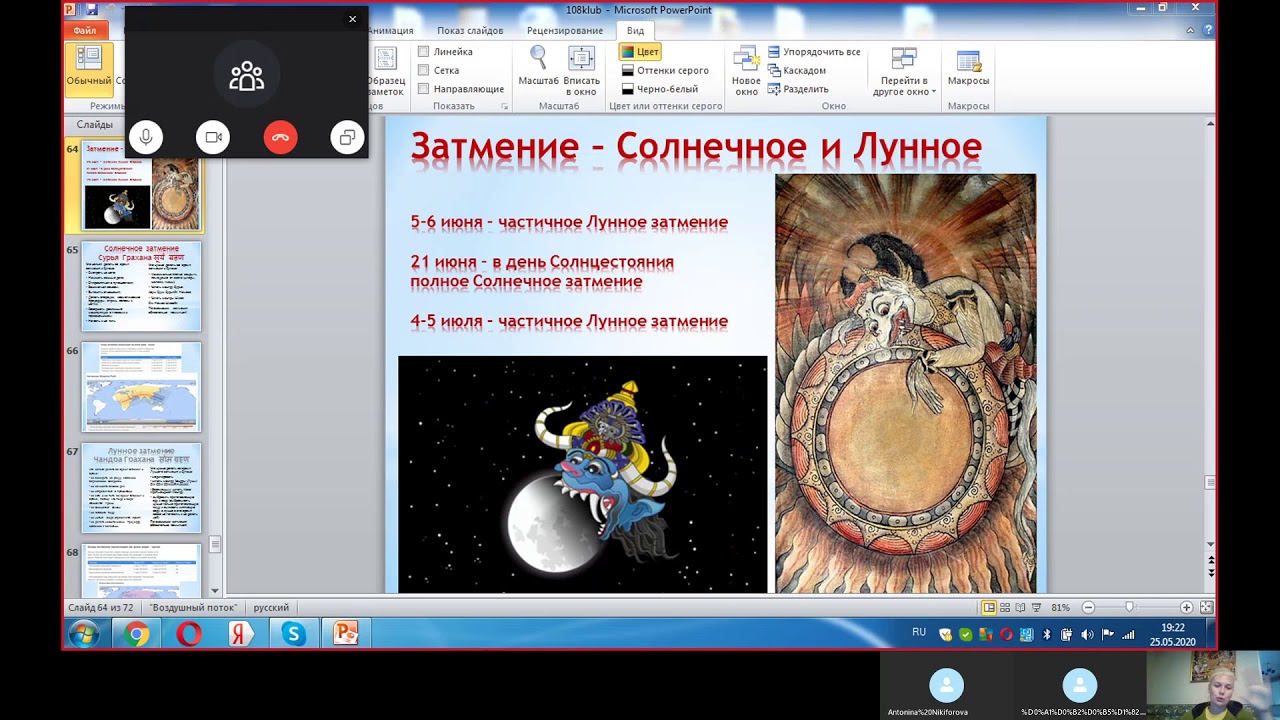This screenshot has width=1280, height=720.
Task: Expand Перейти в другое окно dropdown
Action: click(904, 71)
